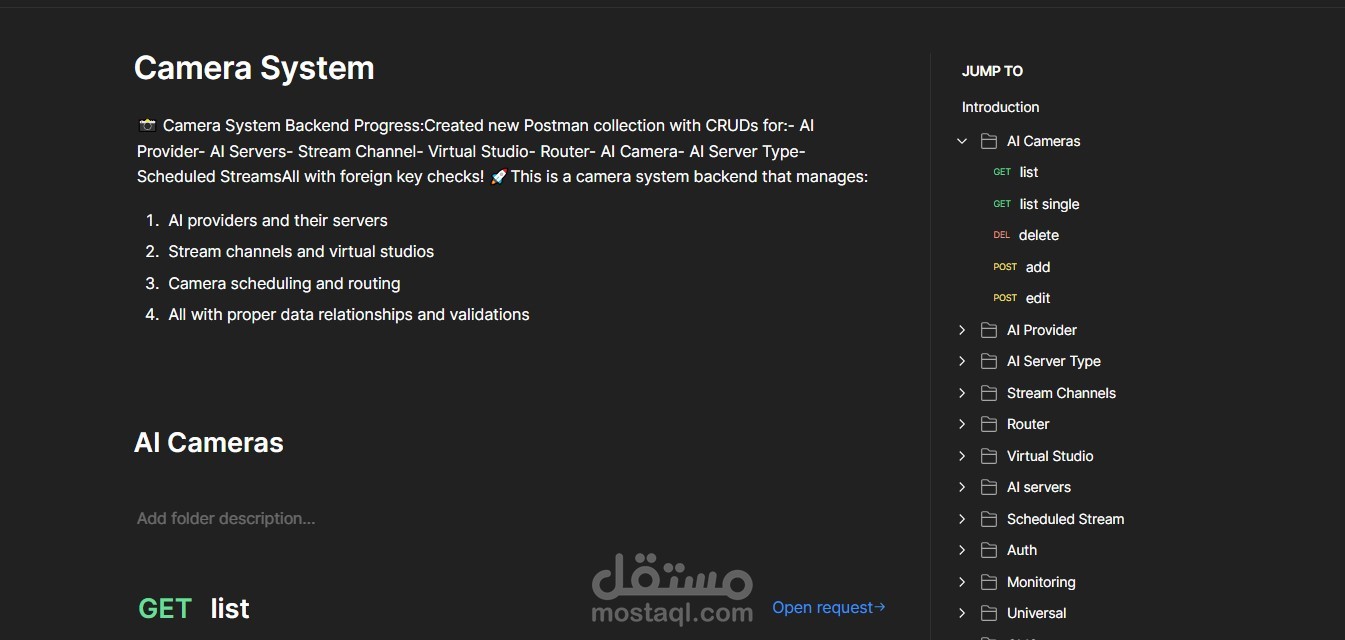1345x640 pixels.
Task: Click the Monitoring folder icon
Action: coord(989,582)
